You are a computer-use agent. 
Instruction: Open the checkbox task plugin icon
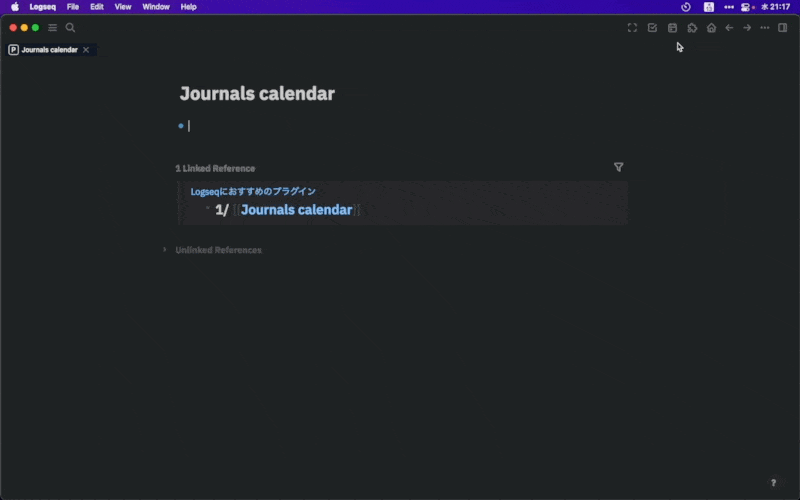coord(652,28)
